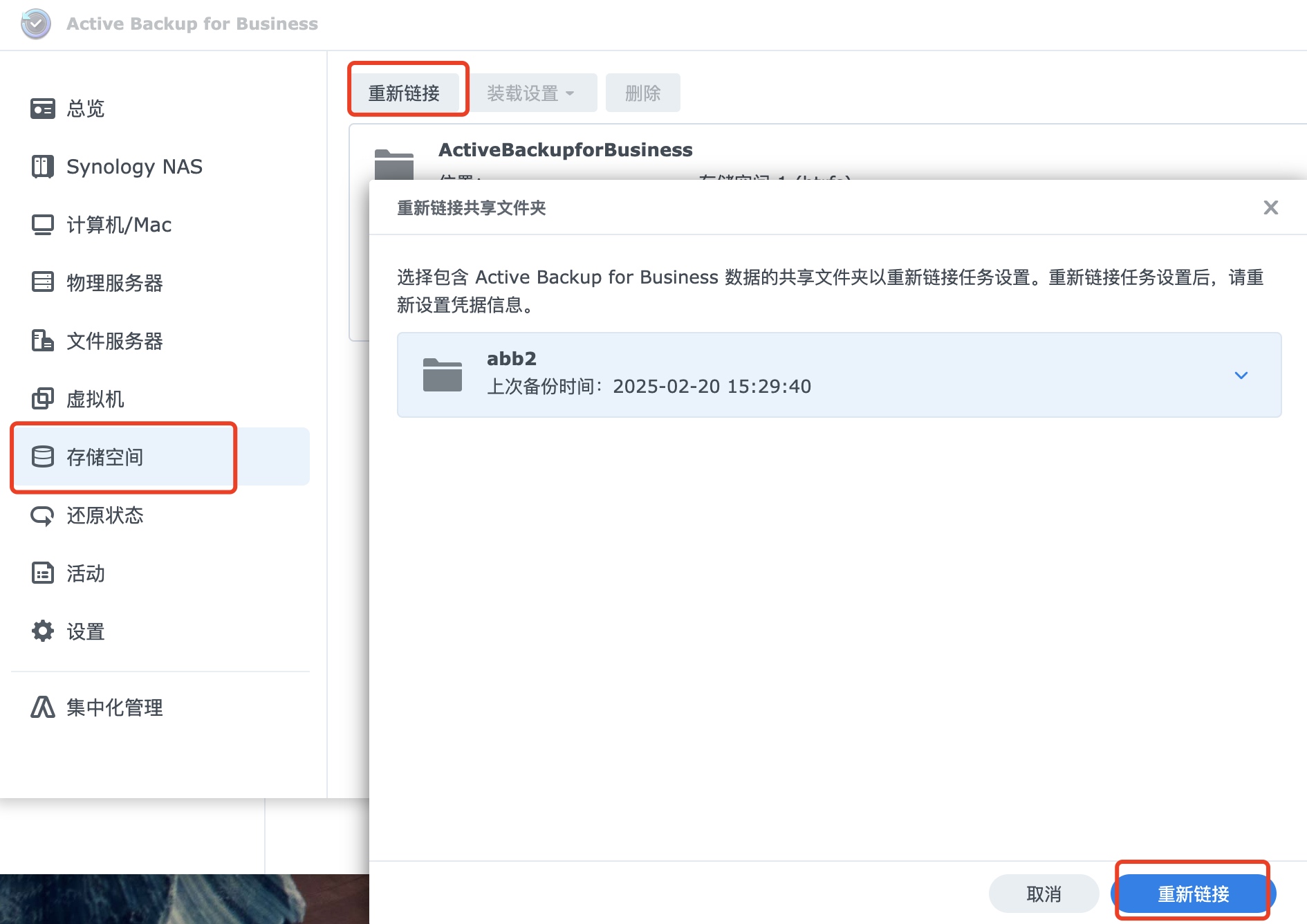
Task: Click 取消 to cancel the dialog
Action: [x=1044, y=894]
